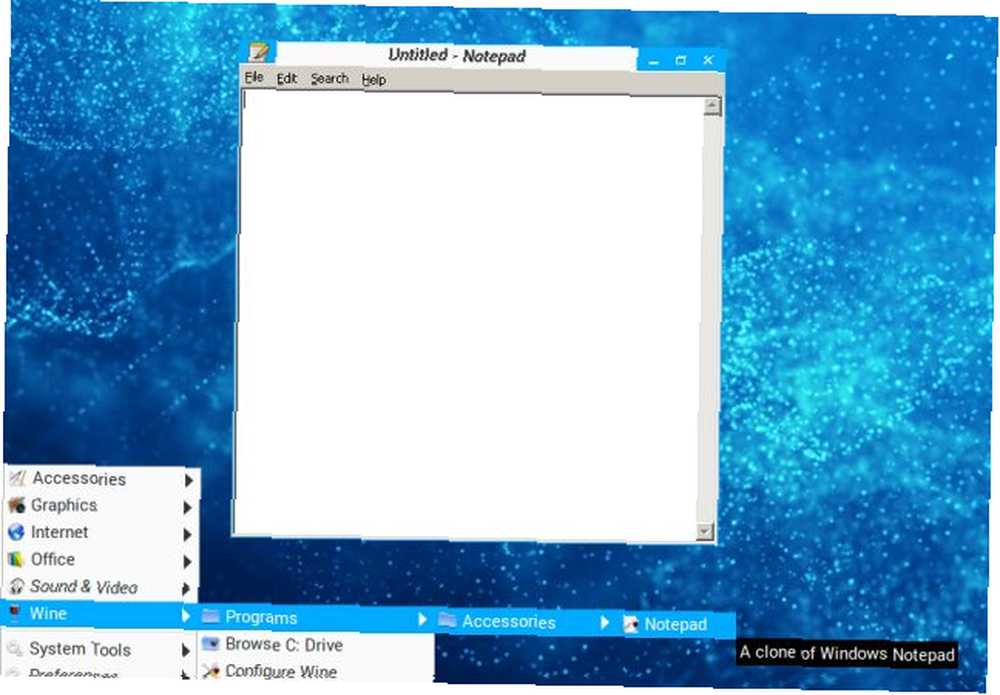Open the Graphics menu category

click(102, 506)
